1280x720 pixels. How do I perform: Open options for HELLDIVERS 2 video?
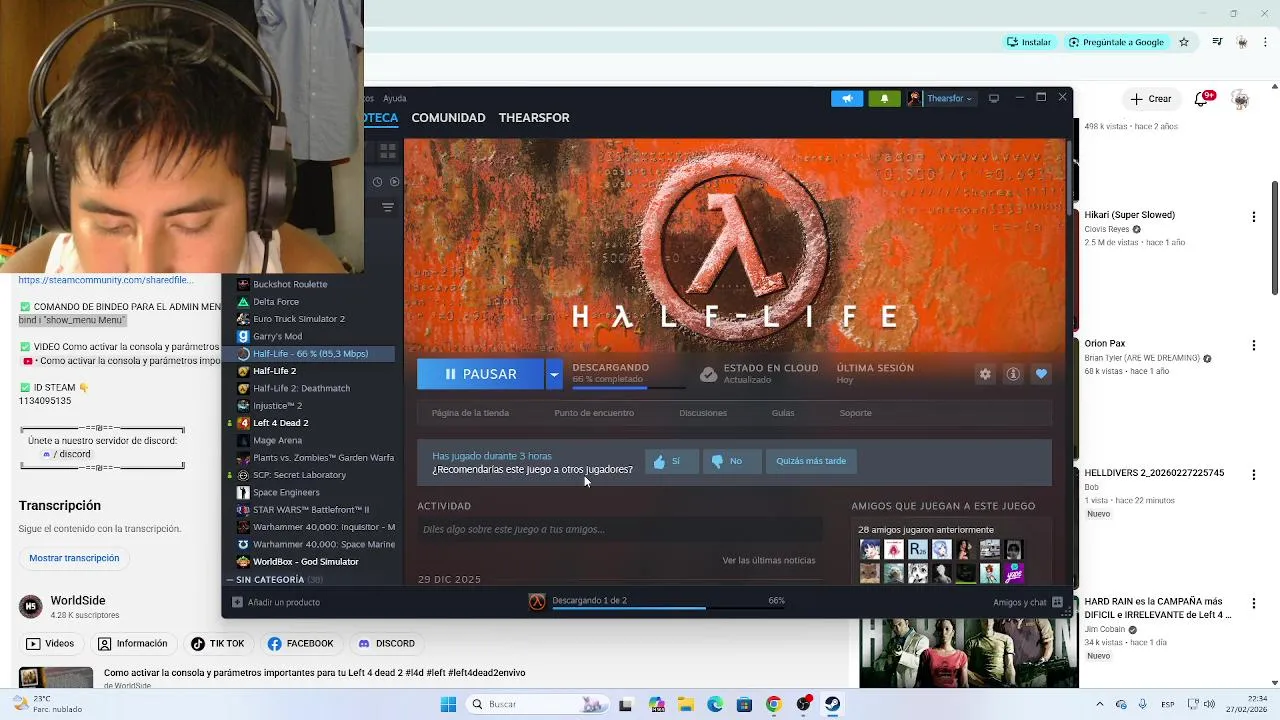pyautogui.click(x=1254, y=474)
